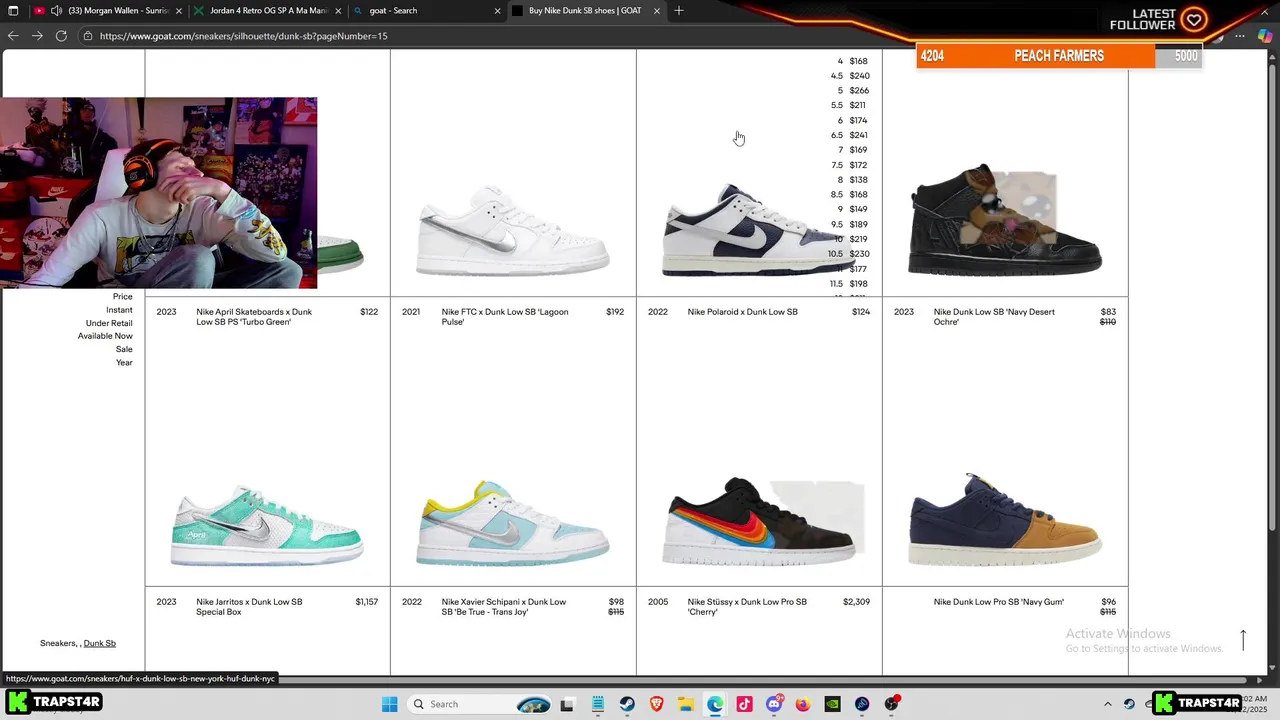Select size 7 priced $169
The height and width of the screenshot is (720, 1280).
click(853, 150)
